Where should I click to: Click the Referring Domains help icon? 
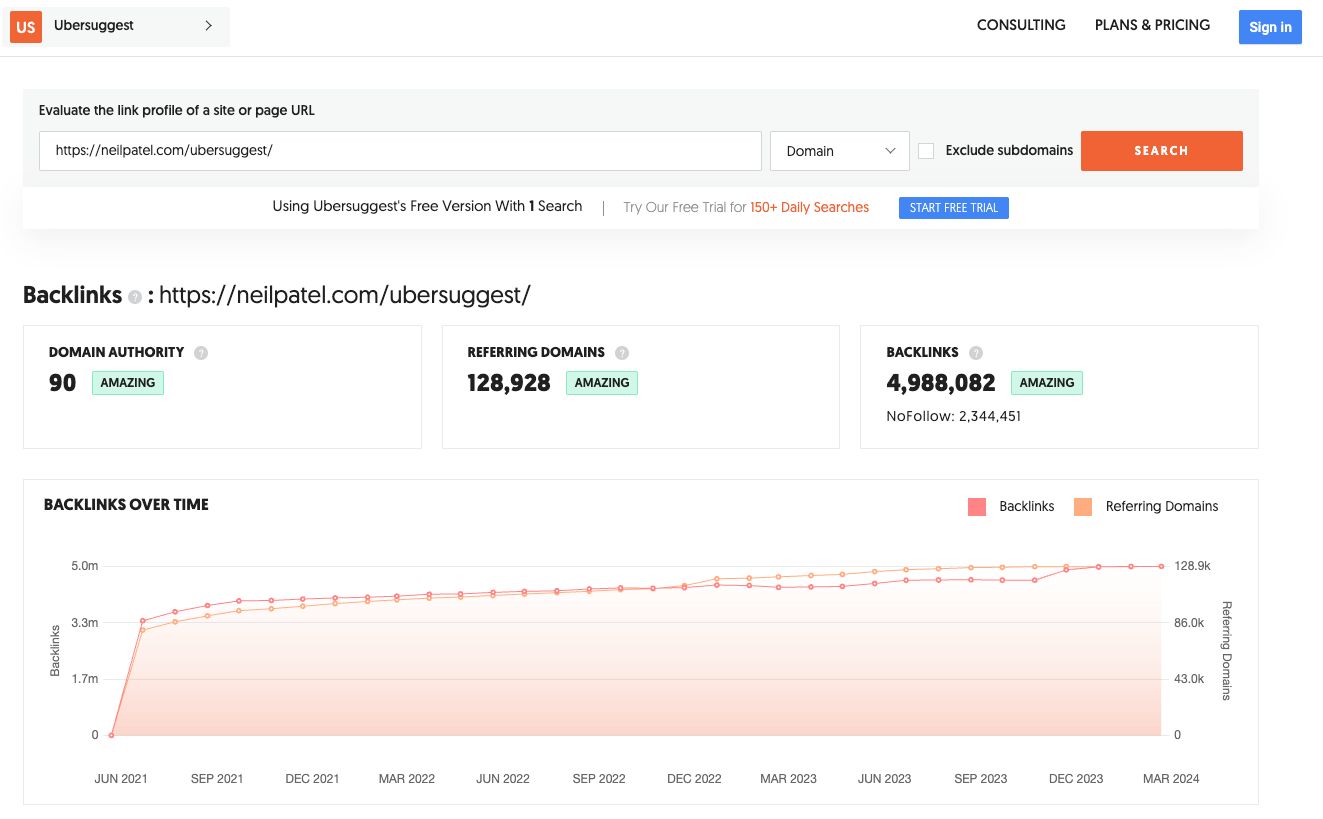621,352
